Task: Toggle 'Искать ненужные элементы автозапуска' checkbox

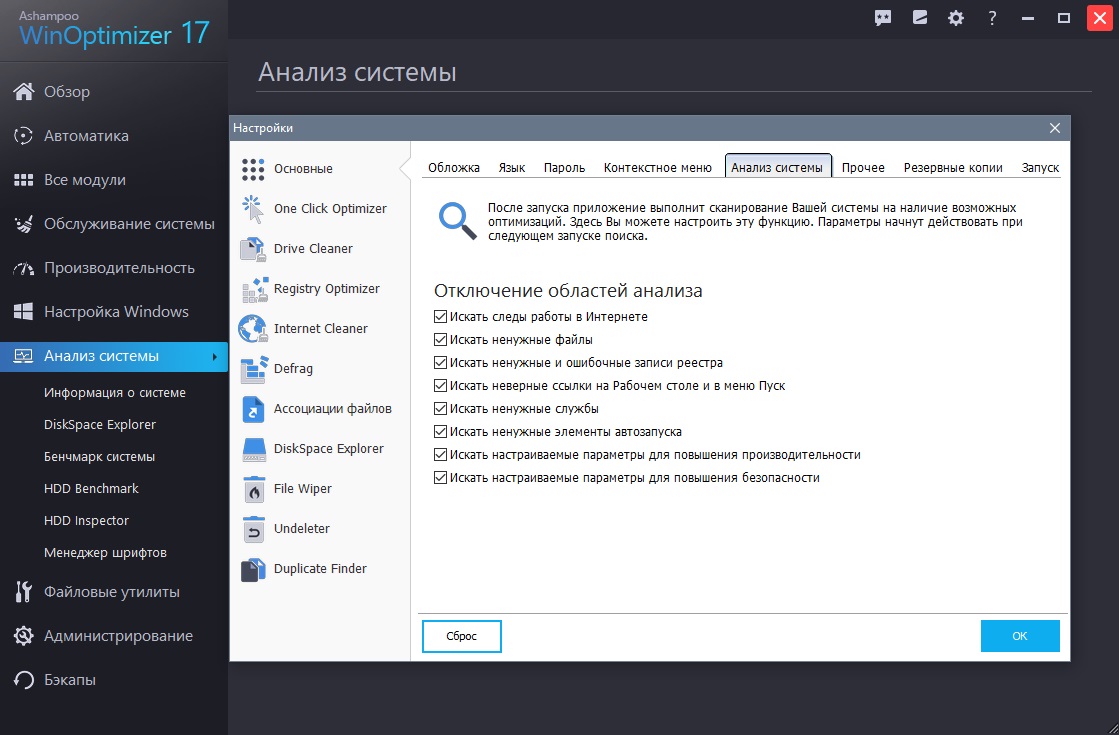Action: [441, 432]
